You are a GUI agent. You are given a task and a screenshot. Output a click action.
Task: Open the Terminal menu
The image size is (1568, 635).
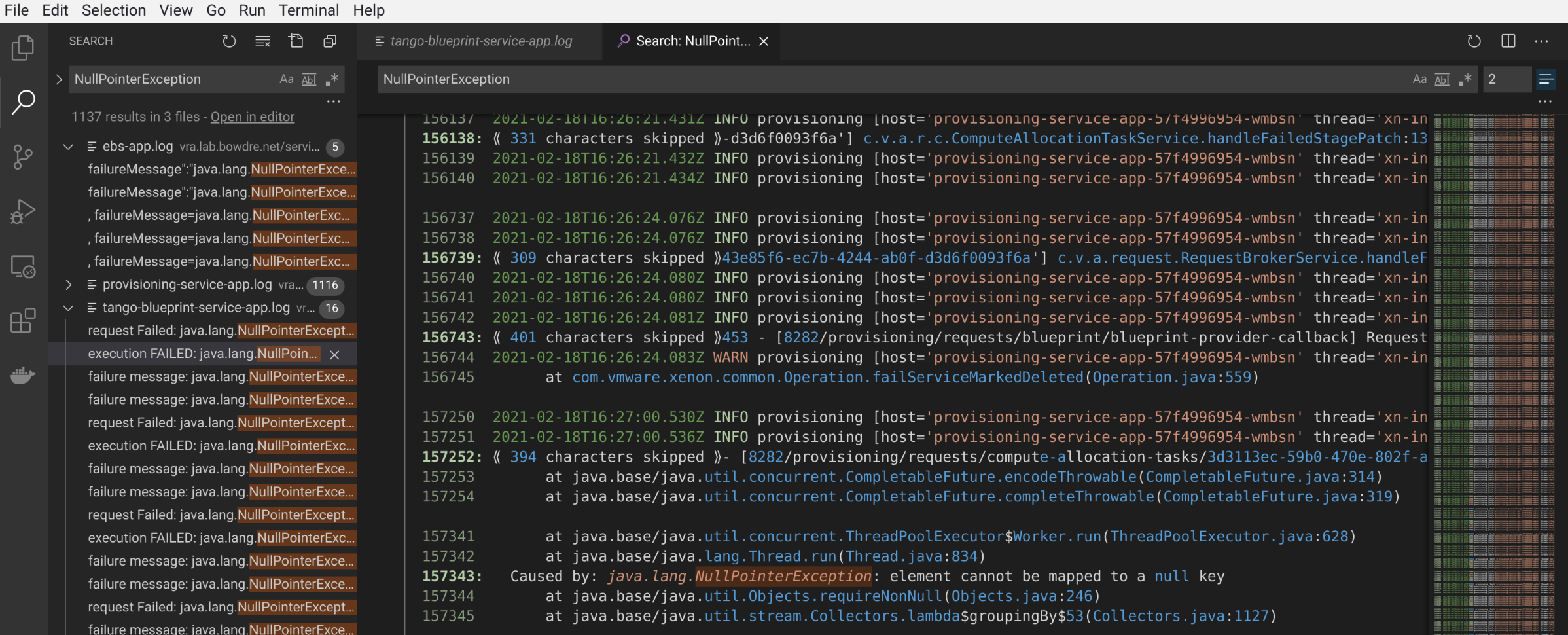309,10
